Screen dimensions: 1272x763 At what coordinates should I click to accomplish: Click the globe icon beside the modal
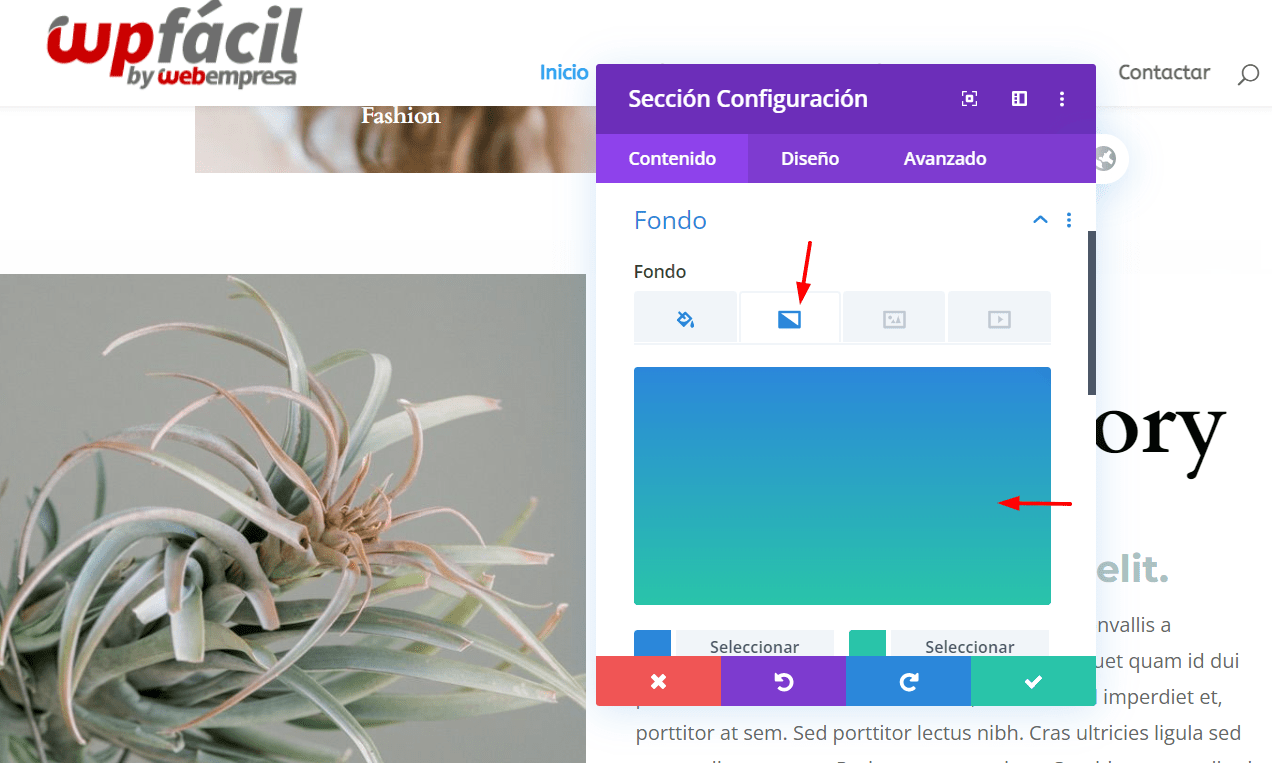click(1105, 159)
